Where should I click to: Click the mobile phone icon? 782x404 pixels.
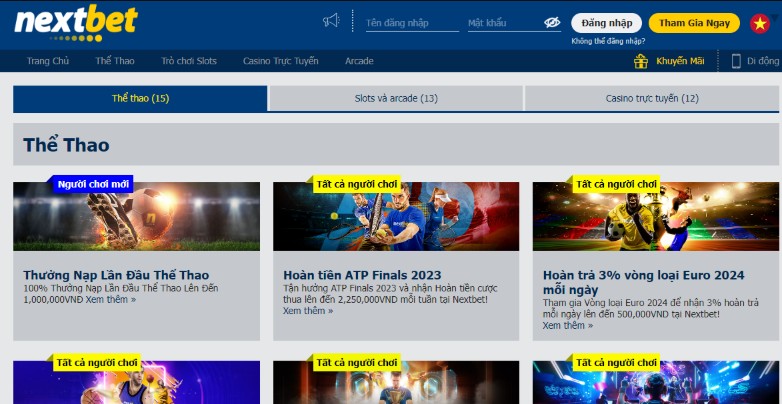(x=736, y=61)
